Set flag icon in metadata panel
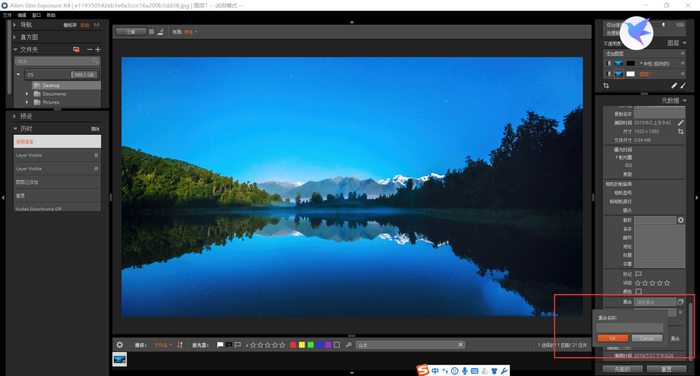The image size is (700, 376). click(x=638, y=274)
